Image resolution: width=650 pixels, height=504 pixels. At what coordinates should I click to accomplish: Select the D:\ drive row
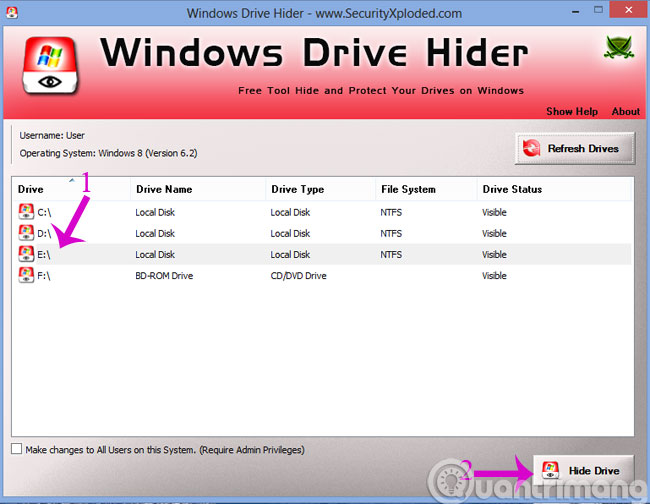(x=322, y=233)
